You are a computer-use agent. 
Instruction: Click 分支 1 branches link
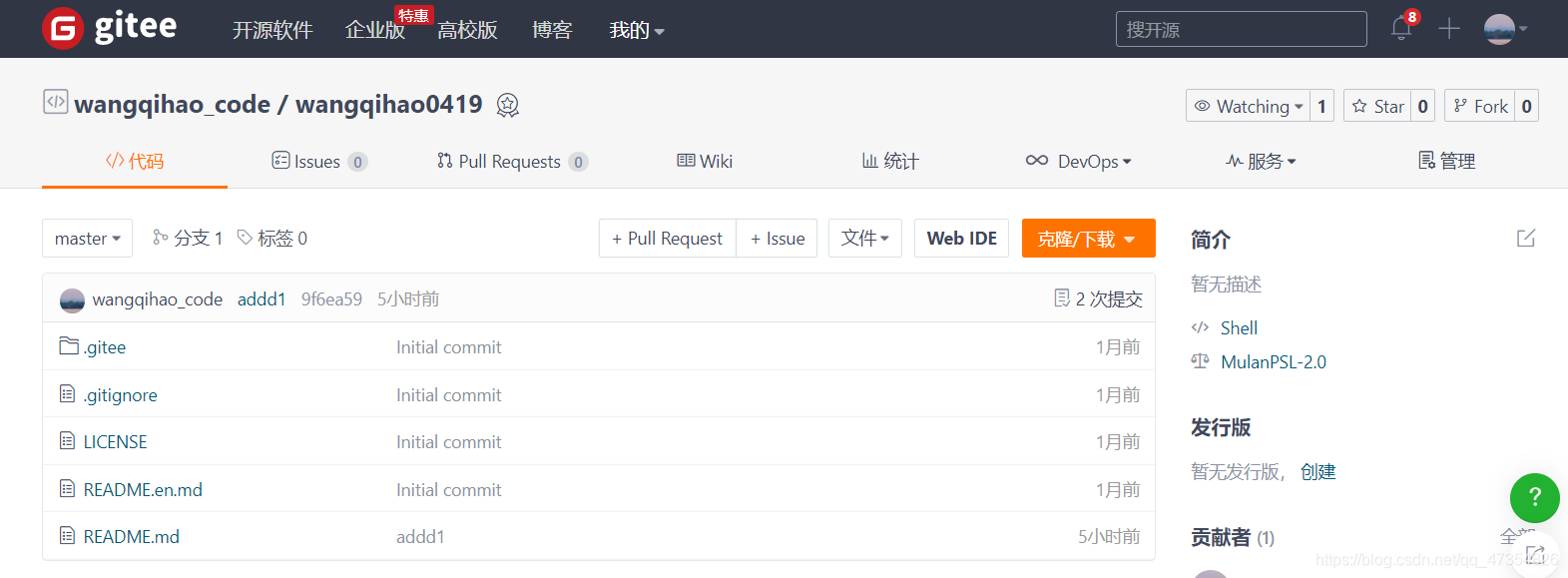click(188, 238)
